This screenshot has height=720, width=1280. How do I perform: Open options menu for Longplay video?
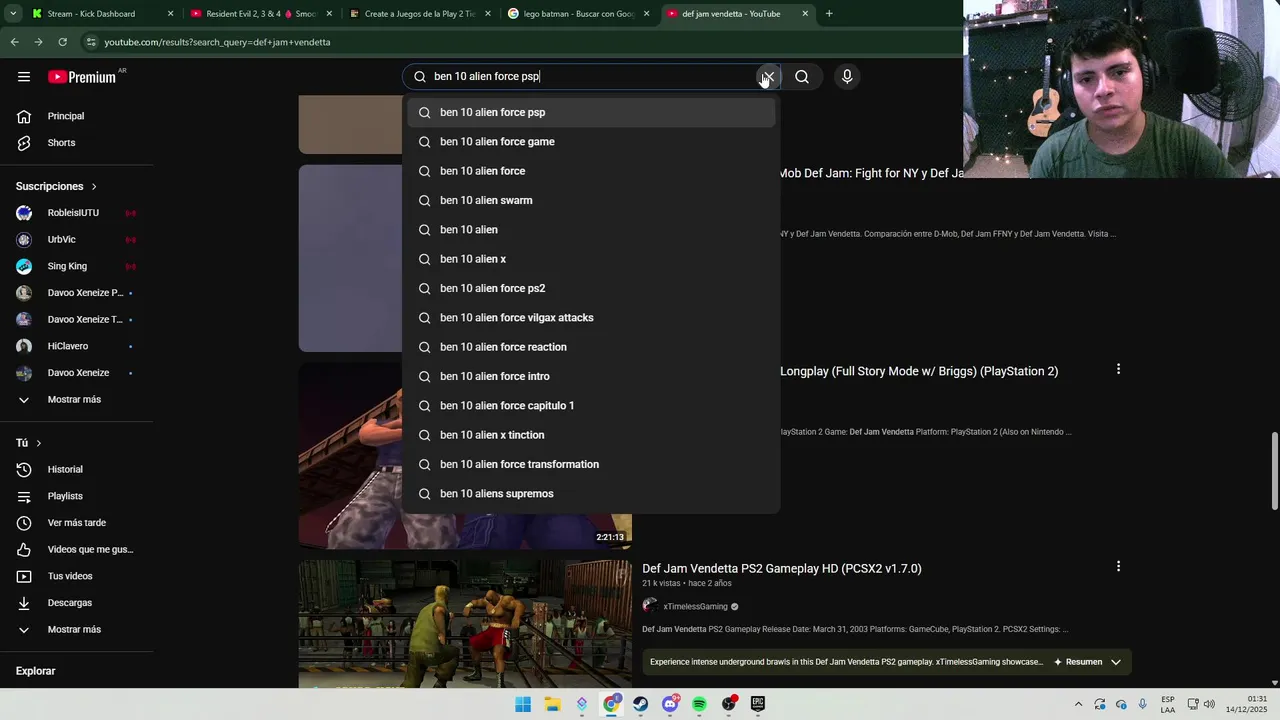coord(1118,369)
